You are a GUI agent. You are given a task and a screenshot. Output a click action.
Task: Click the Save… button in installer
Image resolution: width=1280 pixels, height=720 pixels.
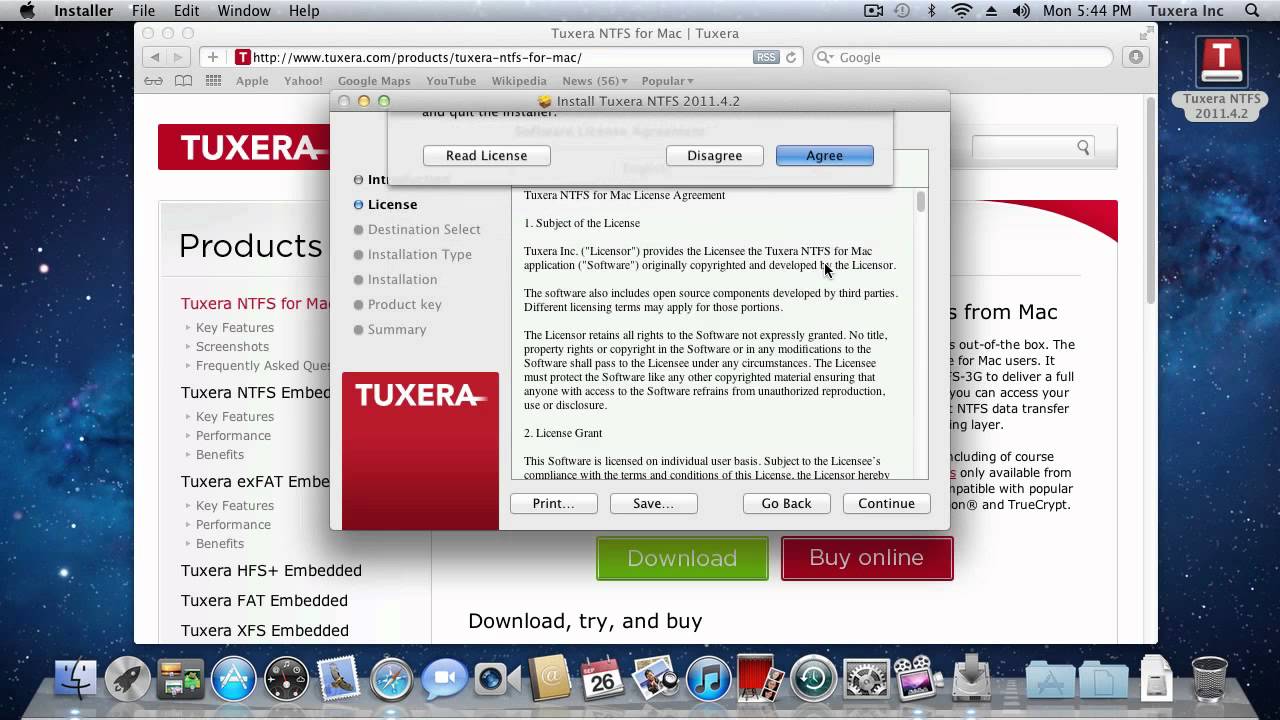point(653,503)
